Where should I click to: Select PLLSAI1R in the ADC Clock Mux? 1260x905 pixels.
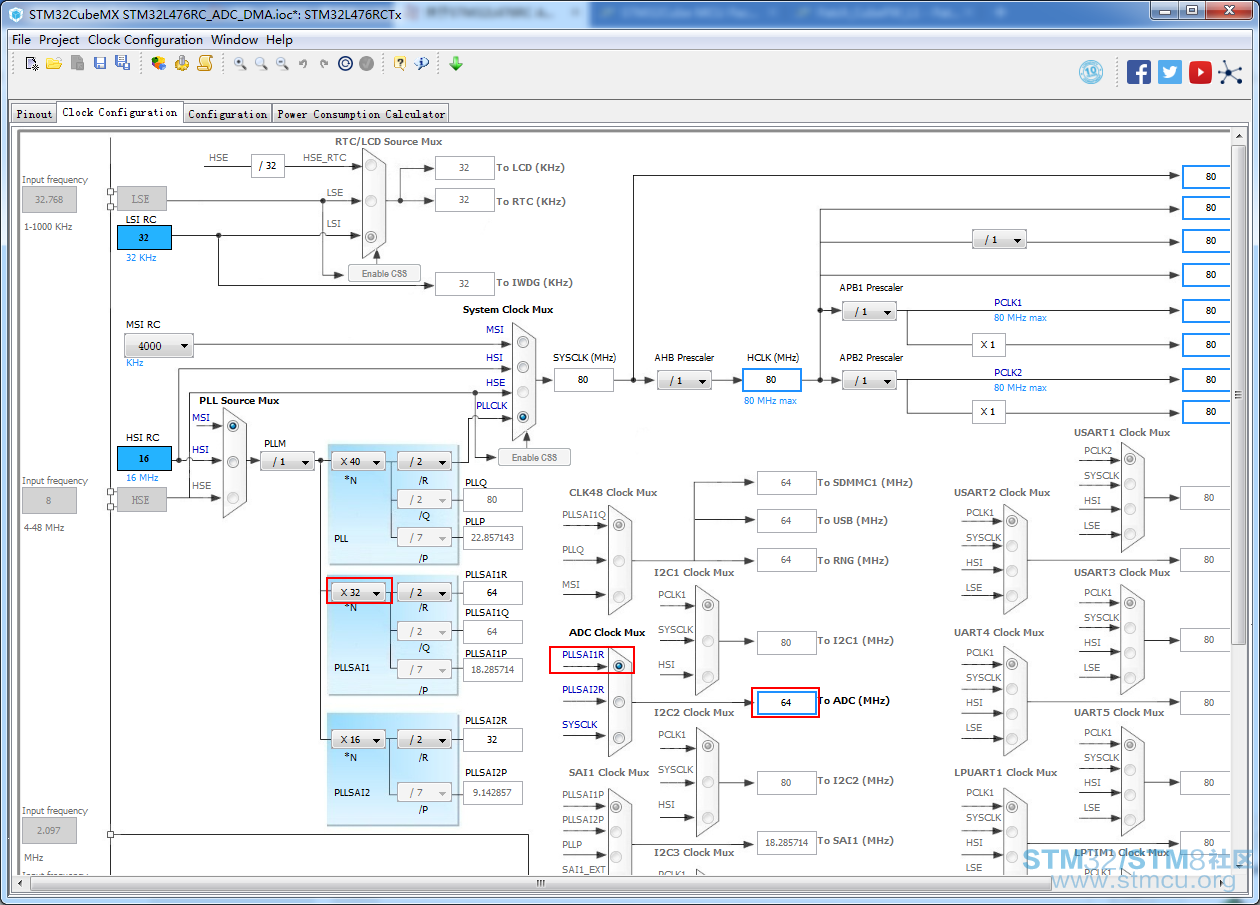click(x=619, y=665)
